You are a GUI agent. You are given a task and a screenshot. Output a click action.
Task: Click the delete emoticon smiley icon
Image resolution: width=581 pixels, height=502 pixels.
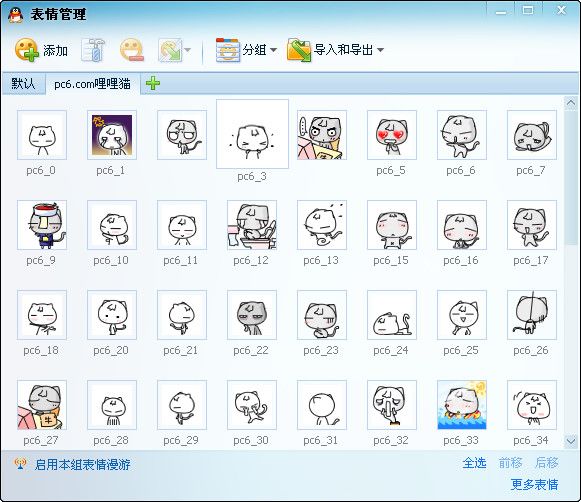coord(132,50)
